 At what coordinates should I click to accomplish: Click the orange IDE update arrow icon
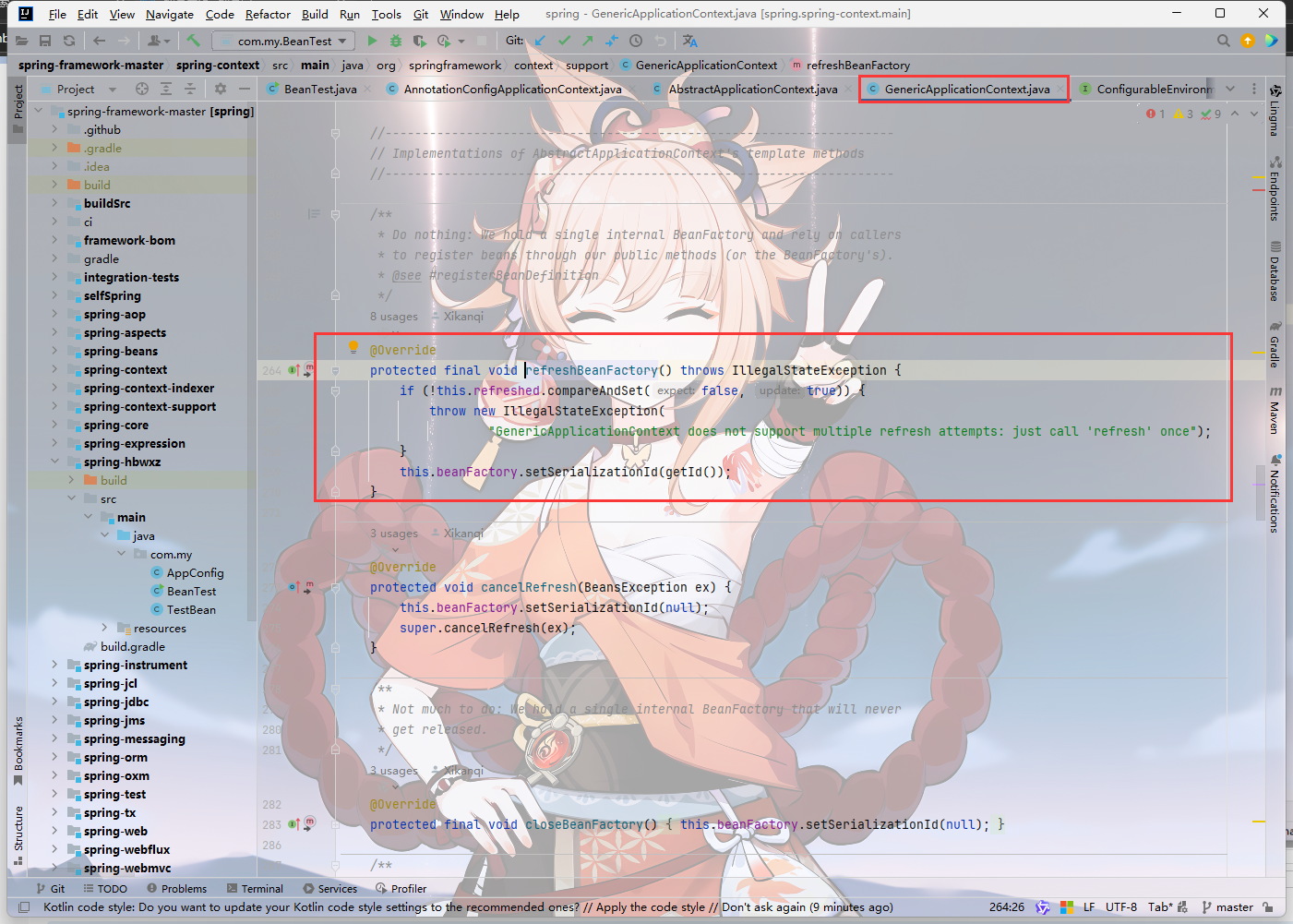click(x=1248, y=41)
